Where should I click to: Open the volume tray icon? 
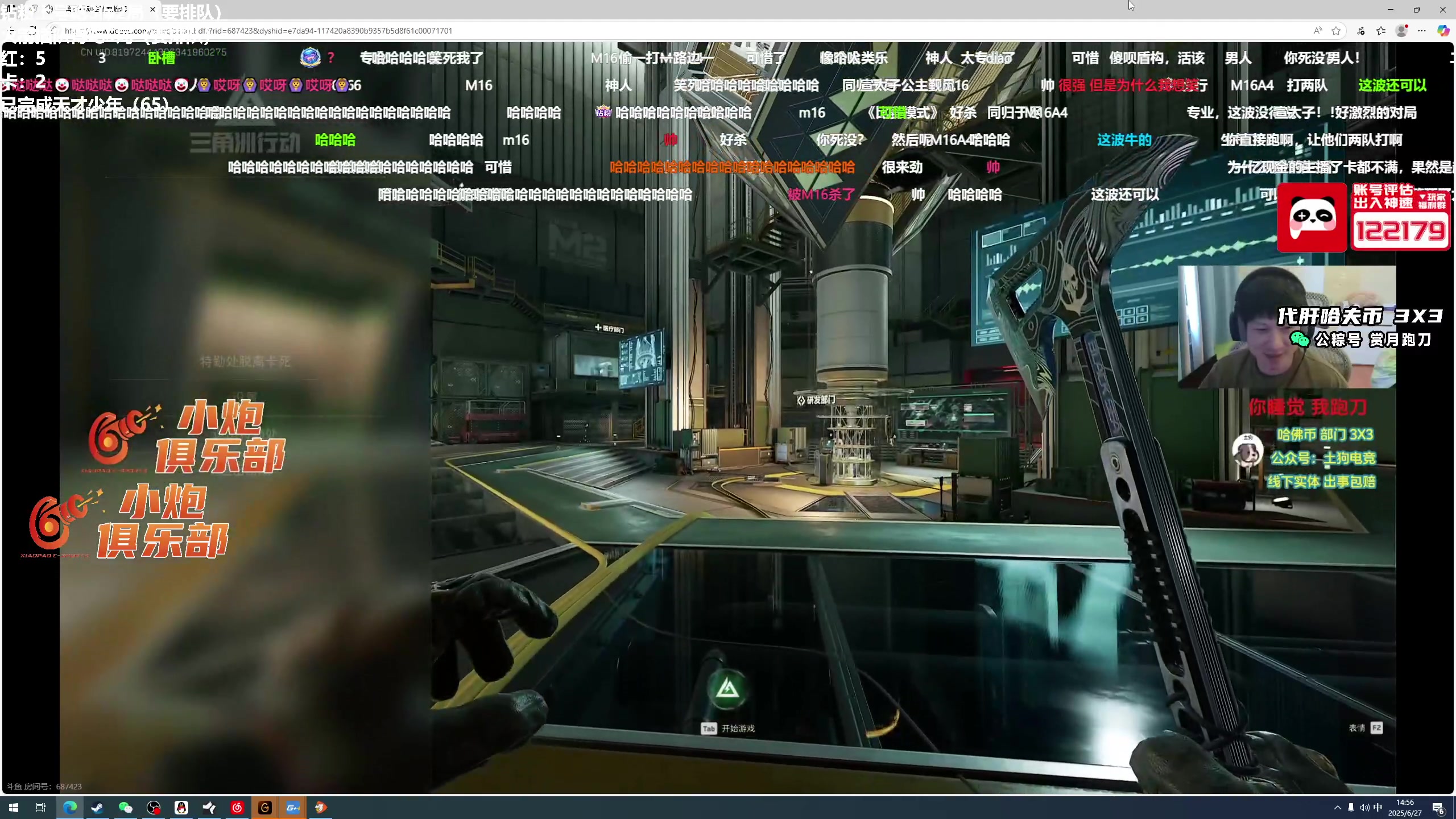[1364, 808]
